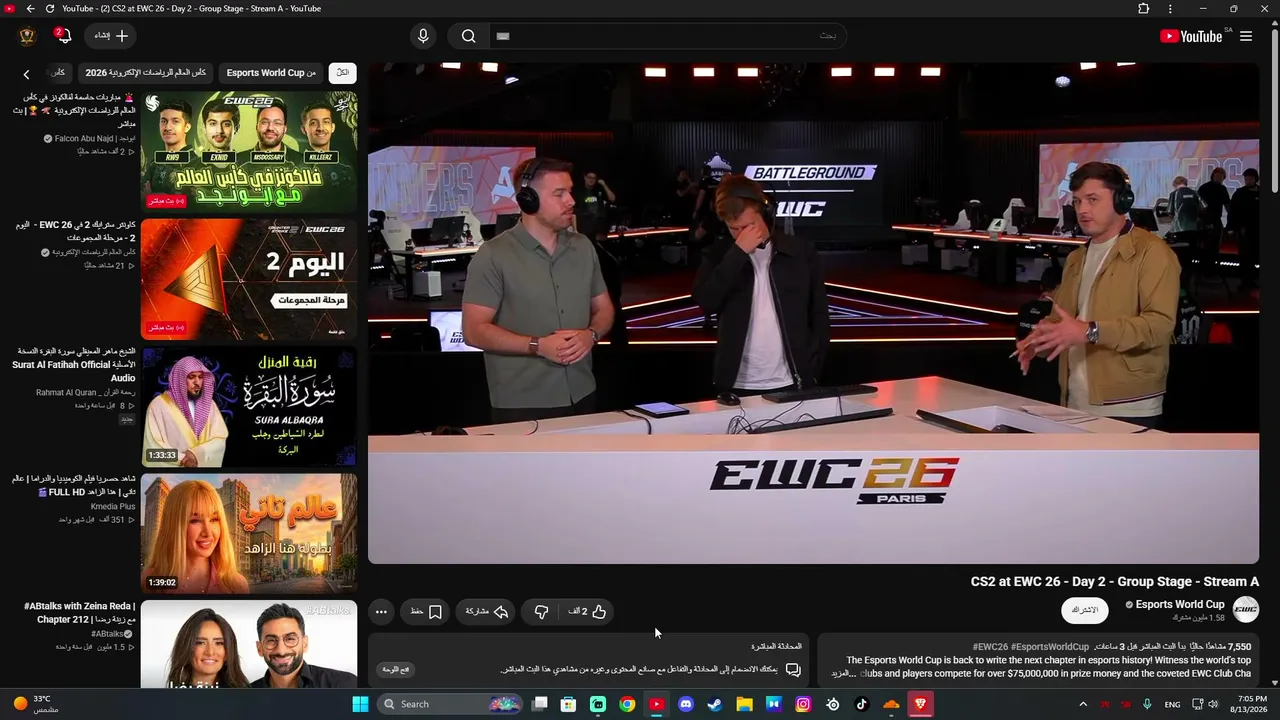Open Google Chrome from the taskbar
The height and width of the screenshot is (720, 1280).
pyautogui.click(x=627, y=704)
